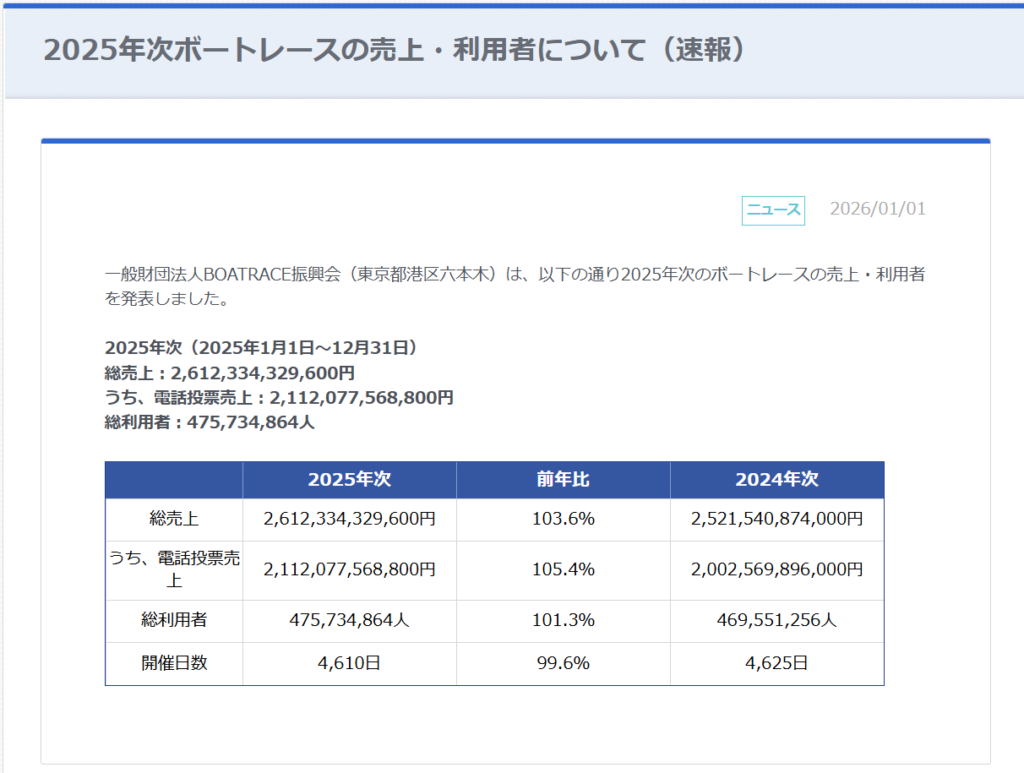Click the bold 総利用者 summary line above the table

pos(209,422)
